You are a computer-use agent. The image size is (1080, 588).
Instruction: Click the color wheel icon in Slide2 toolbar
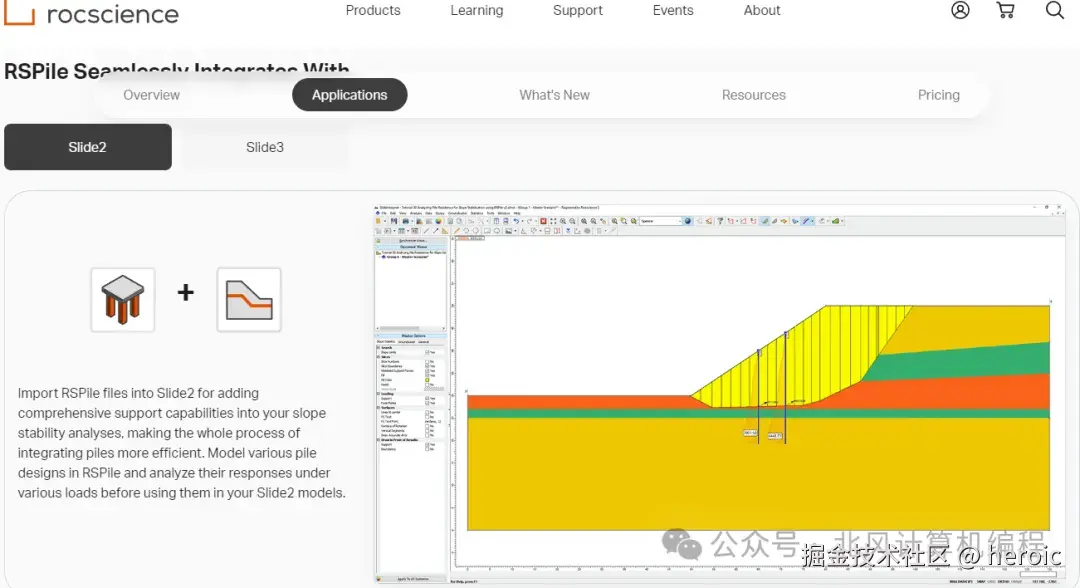438,221
